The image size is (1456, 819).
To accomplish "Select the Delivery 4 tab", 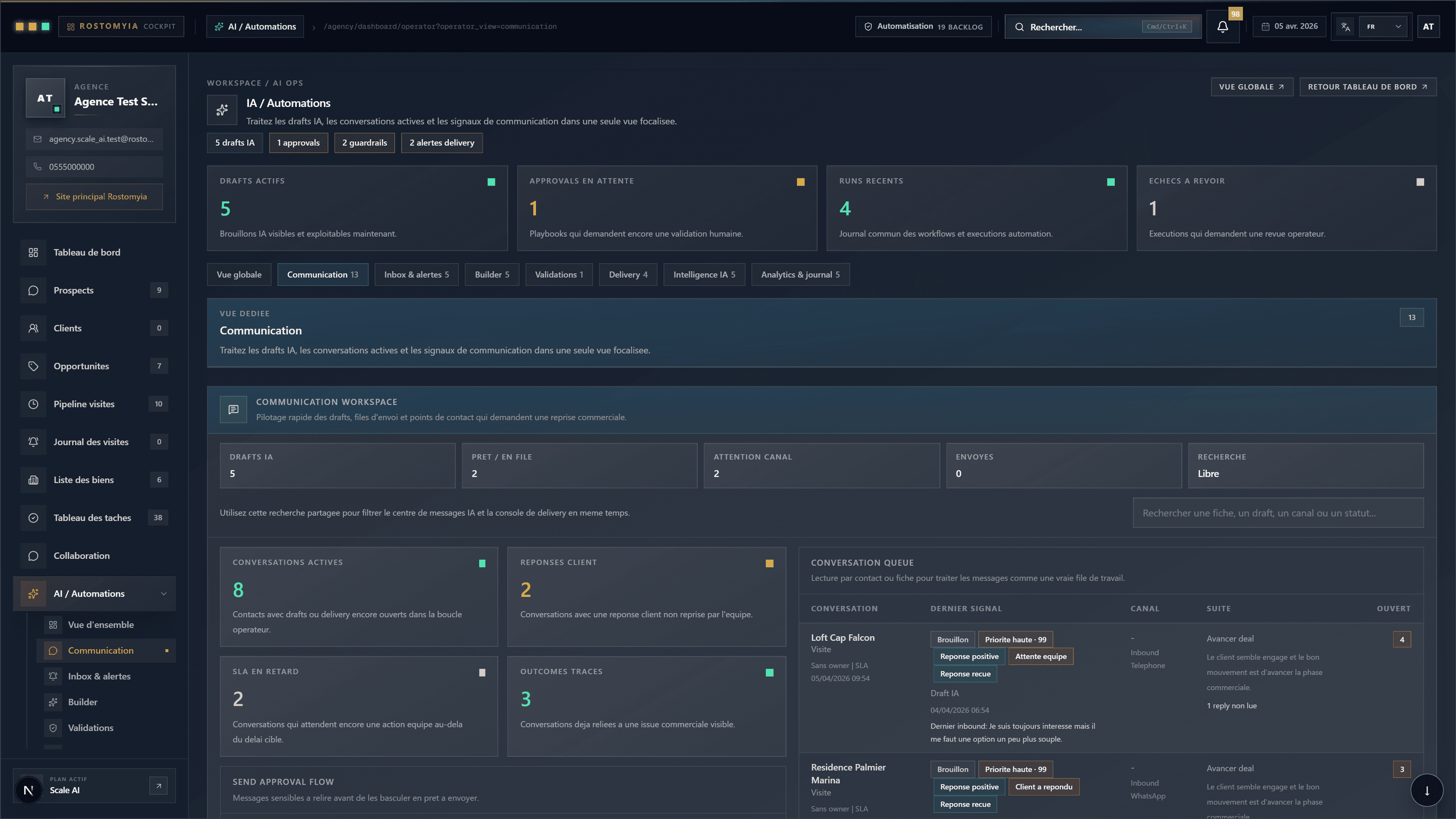I will [x=628, y=275].
